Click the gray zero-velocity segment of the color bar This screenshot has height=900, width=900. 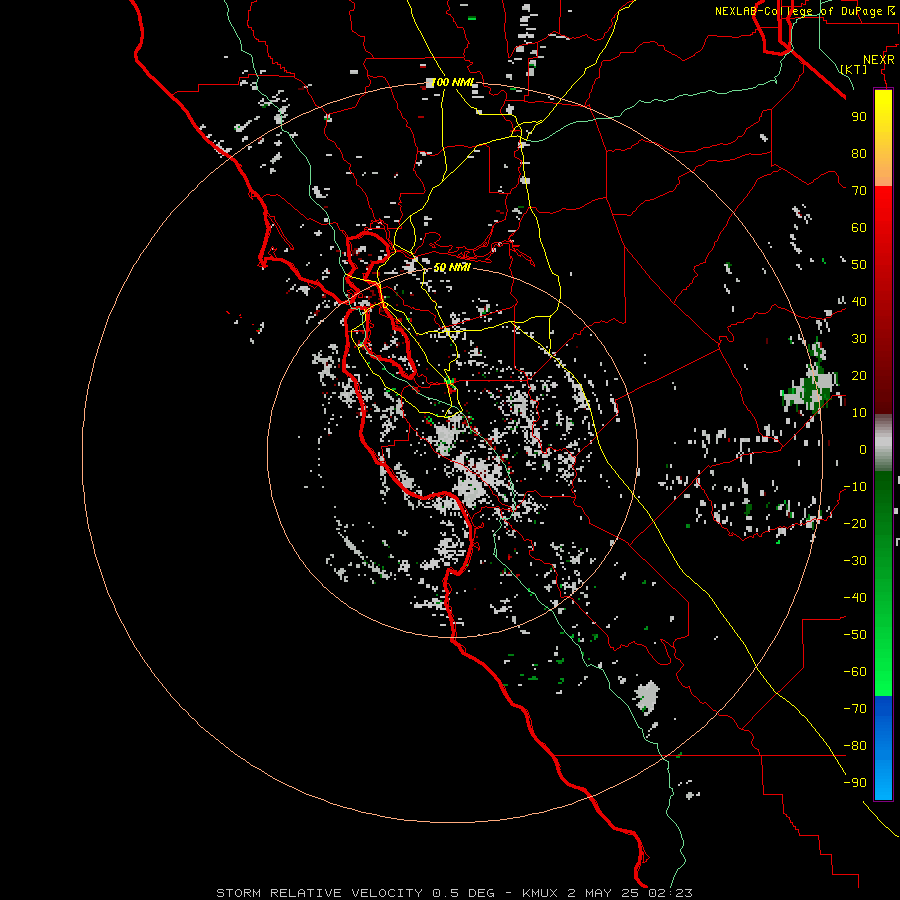pyautogui.click(x=883, y=443)
